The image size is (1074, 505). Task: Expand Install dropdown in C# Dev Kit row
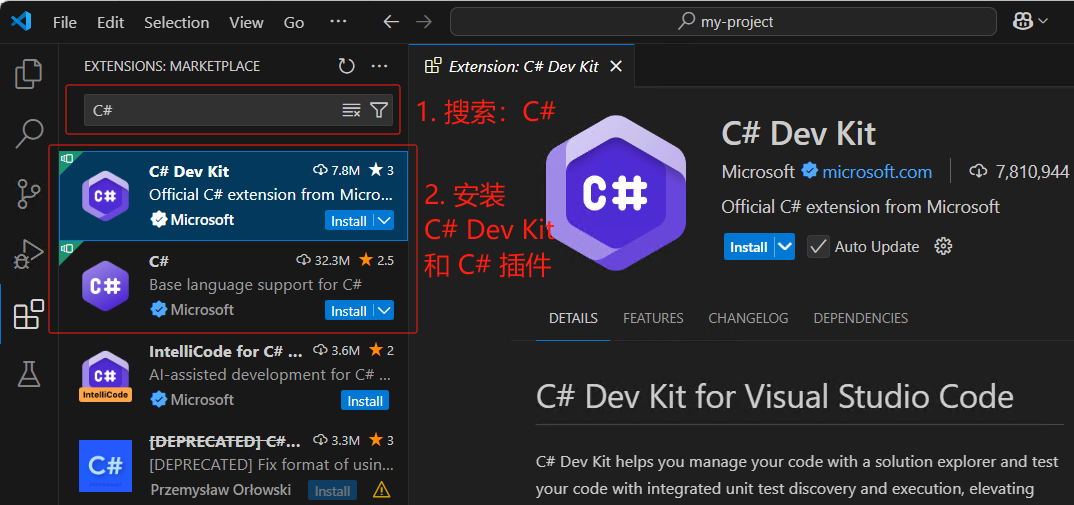pyautogui.click(x=385, y=221)
